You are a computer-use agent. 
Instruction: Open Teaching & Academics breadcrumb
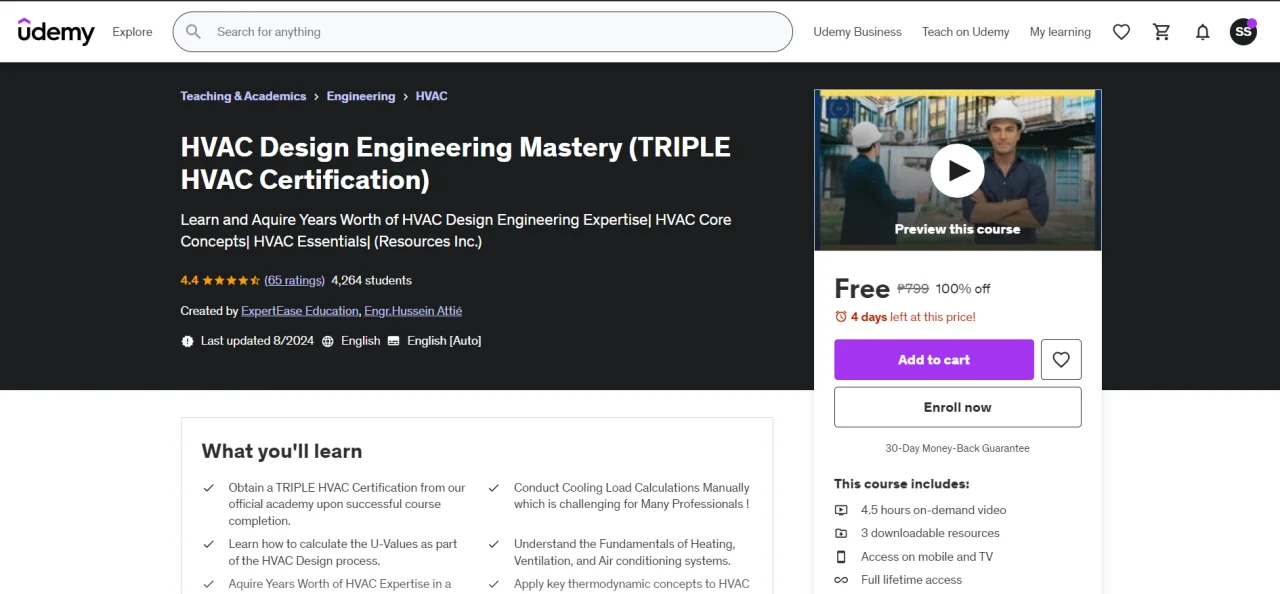[x=243, y=96]
